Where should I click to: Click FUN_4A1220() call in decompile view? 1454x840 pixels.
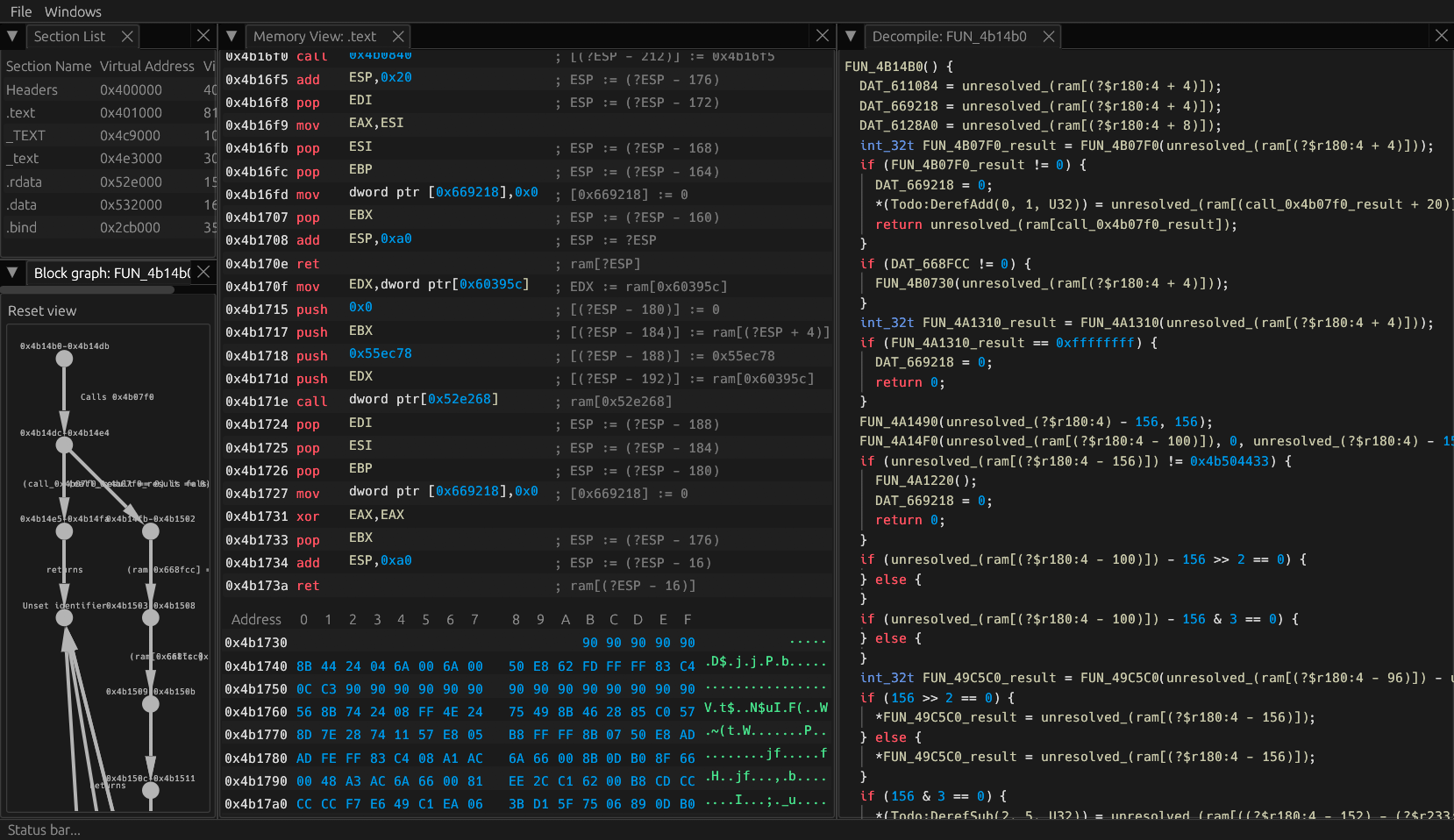[925, 481]
